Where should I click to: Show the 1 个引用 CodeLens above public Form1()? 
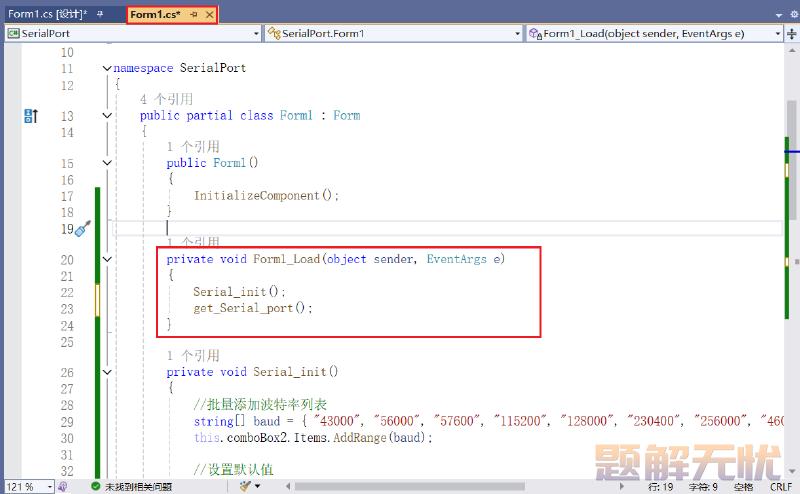pyautogui.click(x=193, y=147)
